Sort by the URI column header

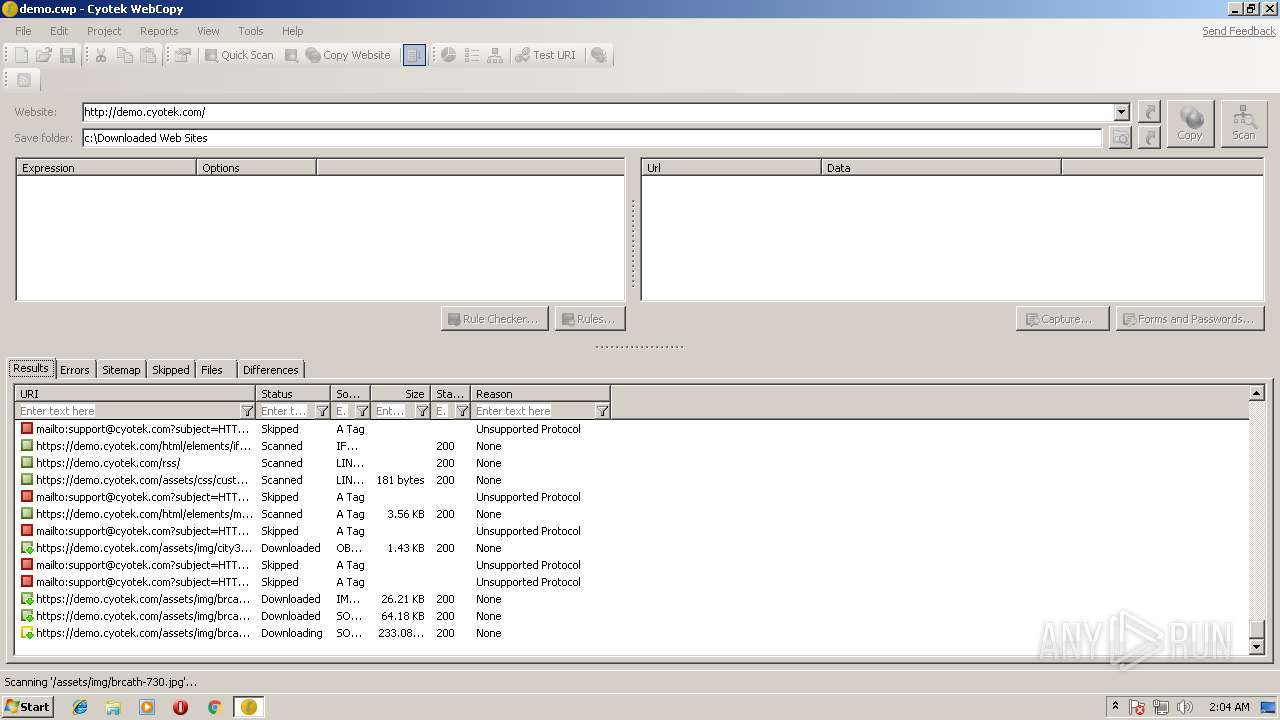point(135,394)
